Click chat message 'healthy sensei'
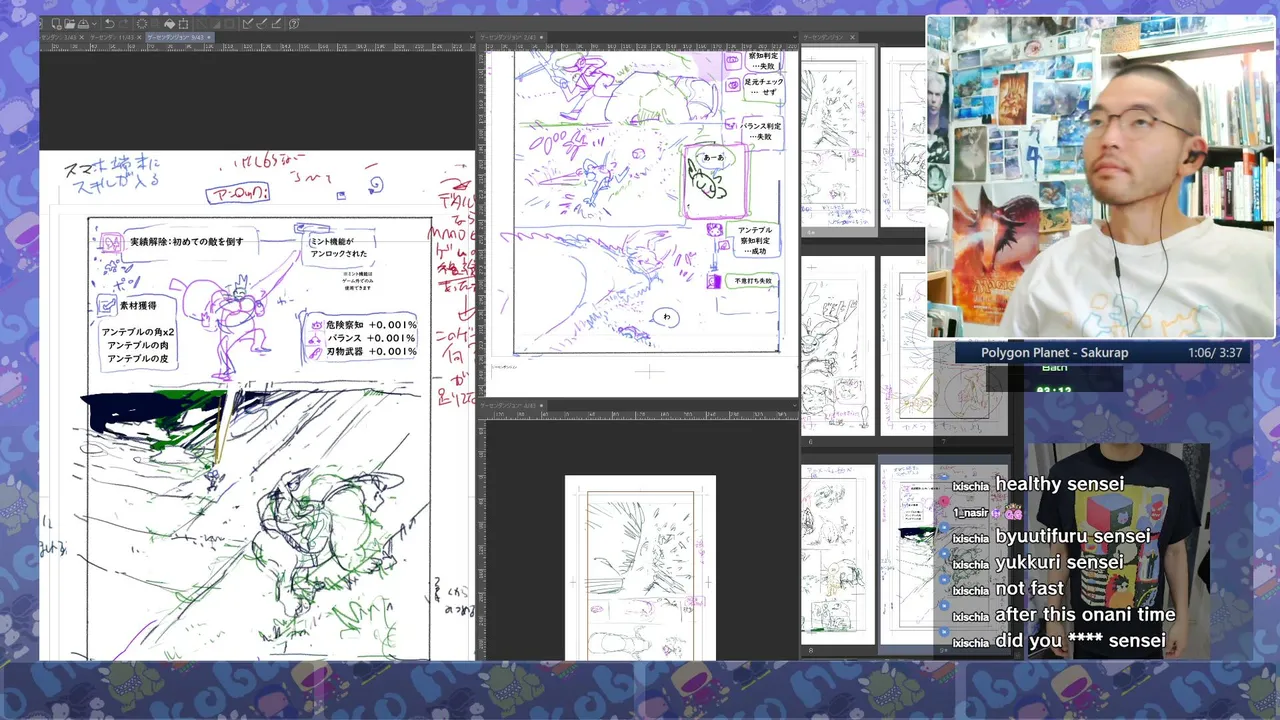The width and height of the screenshot is (1280, 720). tap(1060, 484)
